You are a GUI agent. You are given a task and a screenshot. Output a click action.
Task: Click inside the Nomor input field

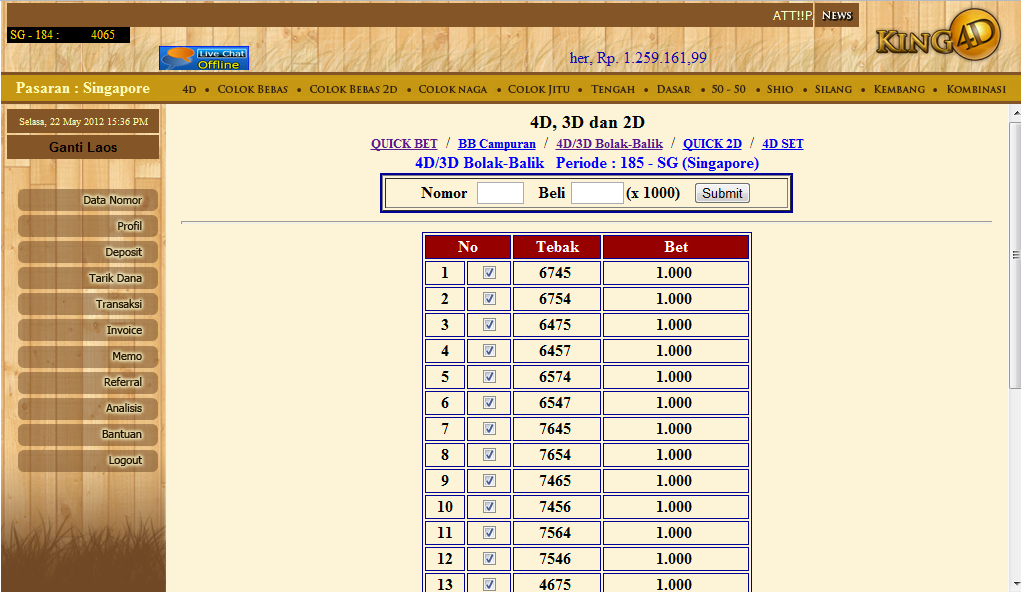click(x=499, y=193)
